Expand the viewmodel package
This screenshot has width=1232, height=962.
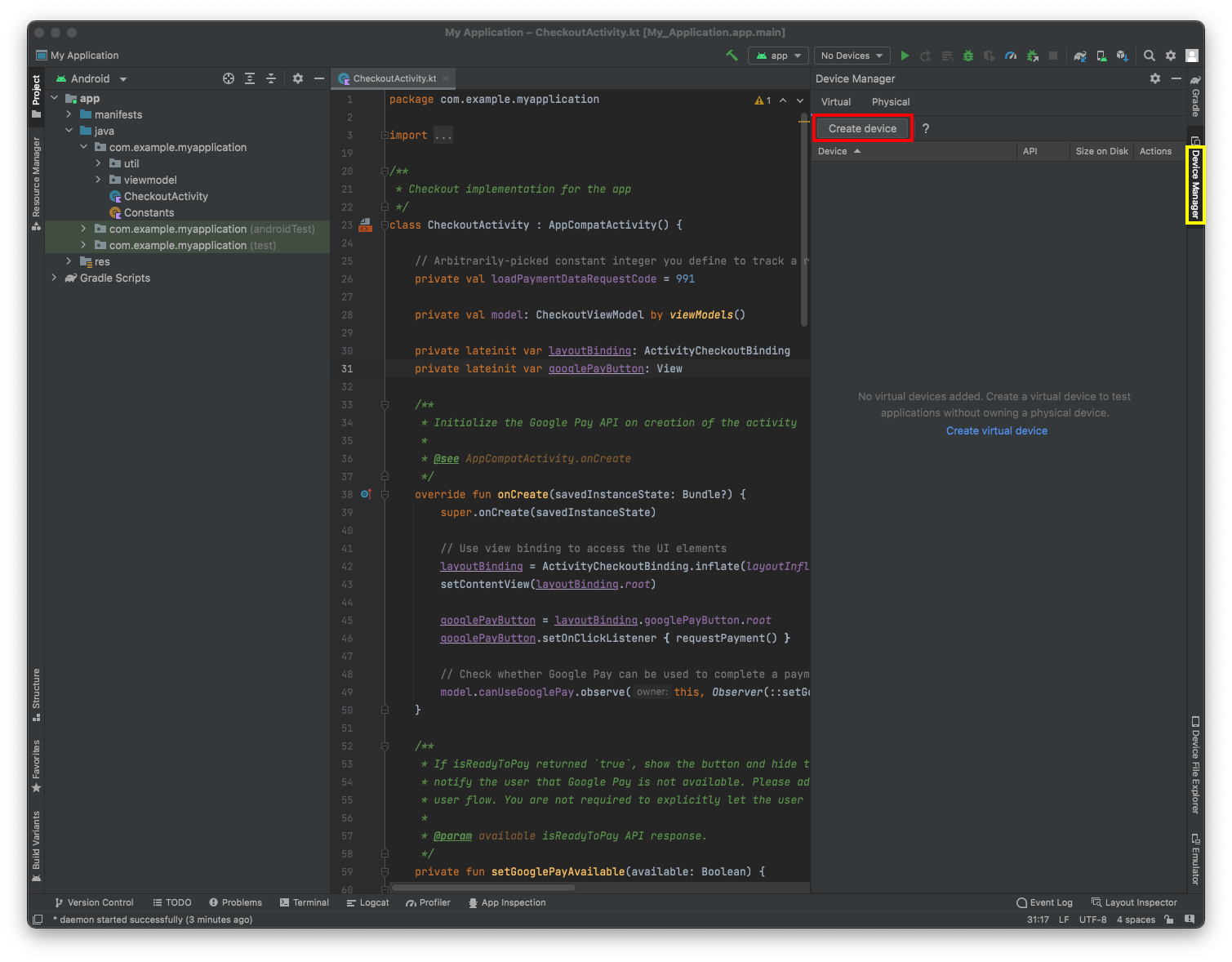(x=99, y=180)
